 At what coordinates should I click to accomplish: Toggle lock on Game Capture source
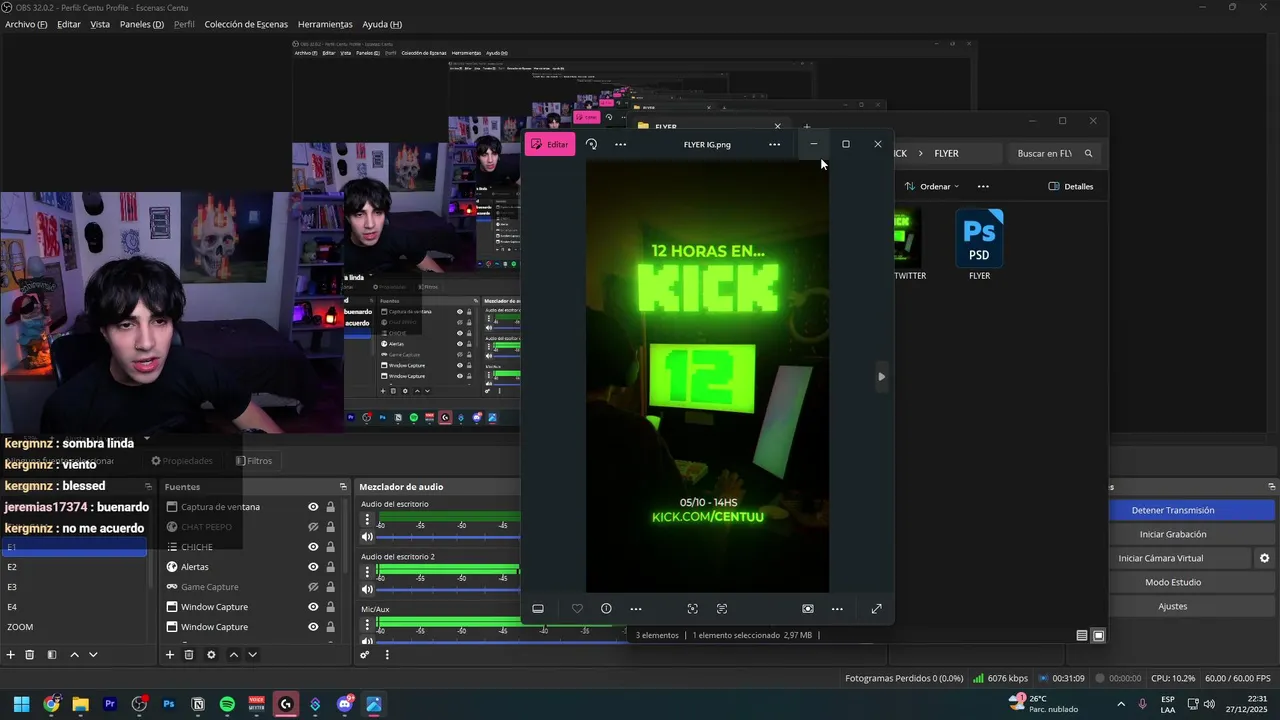coord(330,587)
